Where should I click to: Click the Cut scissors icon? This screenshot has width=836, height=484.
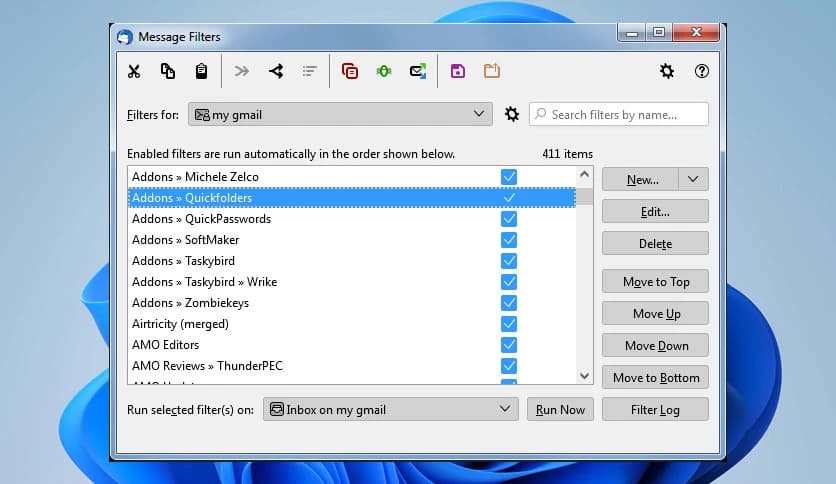coord(134,71)
